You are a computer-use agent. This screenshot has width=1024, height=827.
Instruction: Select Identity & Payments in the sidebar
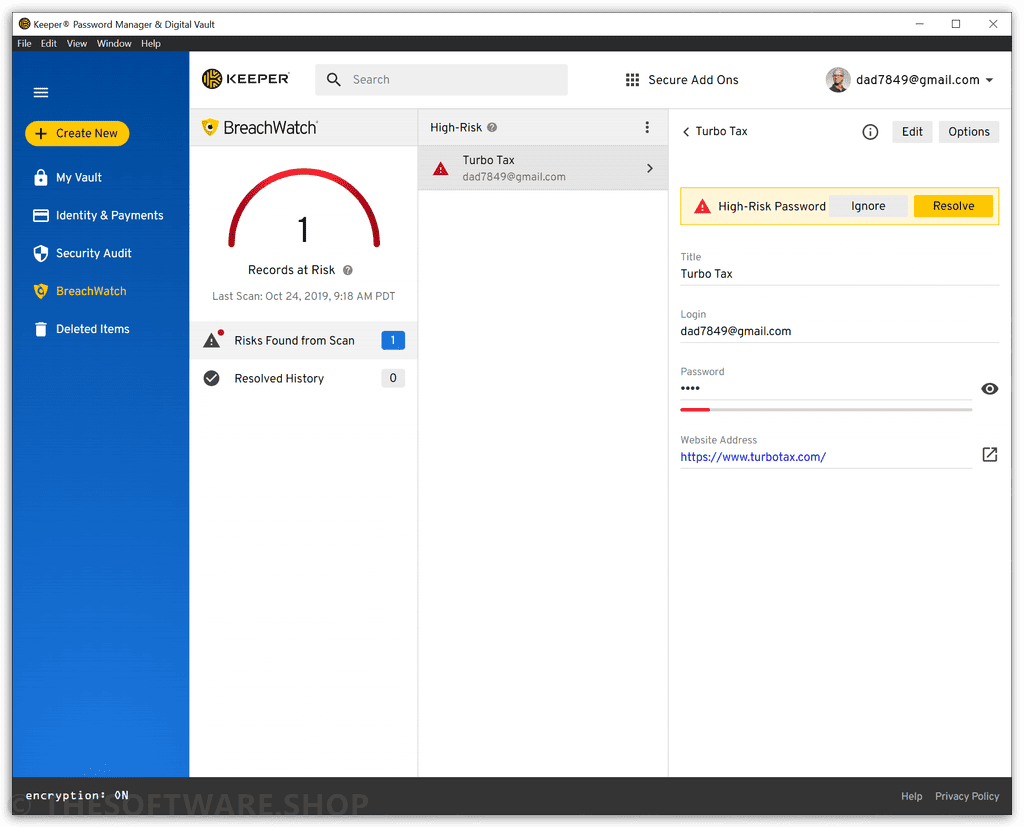pos(101,216)
